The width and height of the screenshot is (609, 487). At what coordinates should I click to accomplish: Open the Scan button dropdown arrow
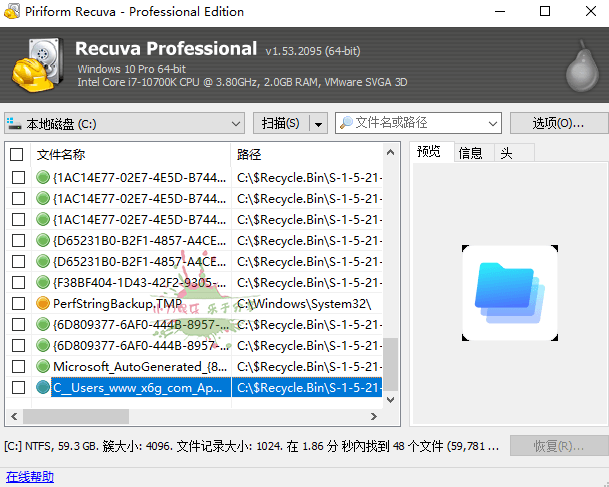(x=318, y=124)
